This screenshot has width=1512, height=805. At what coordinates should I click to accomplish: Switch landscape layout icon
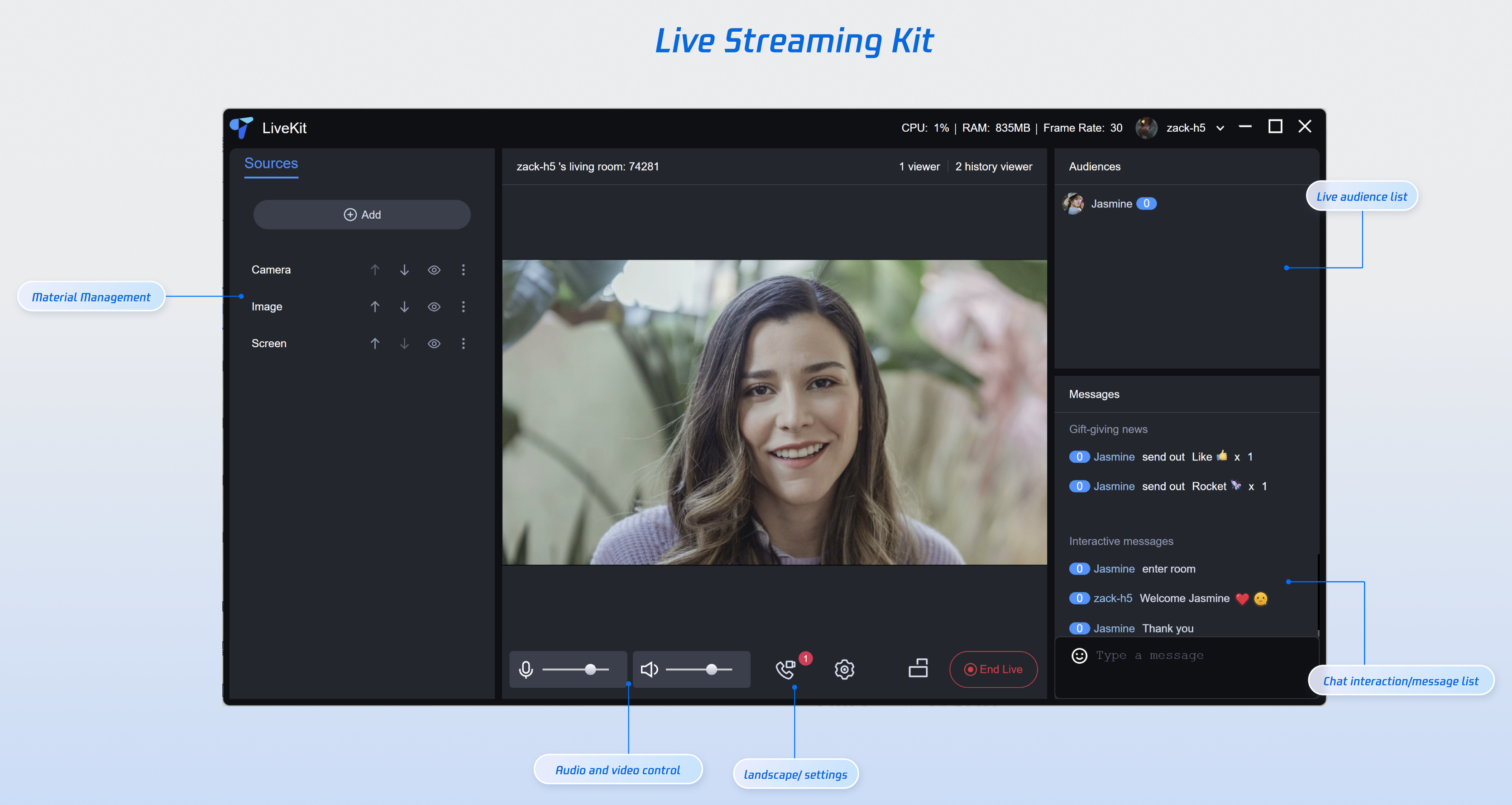tap(918, 668)
